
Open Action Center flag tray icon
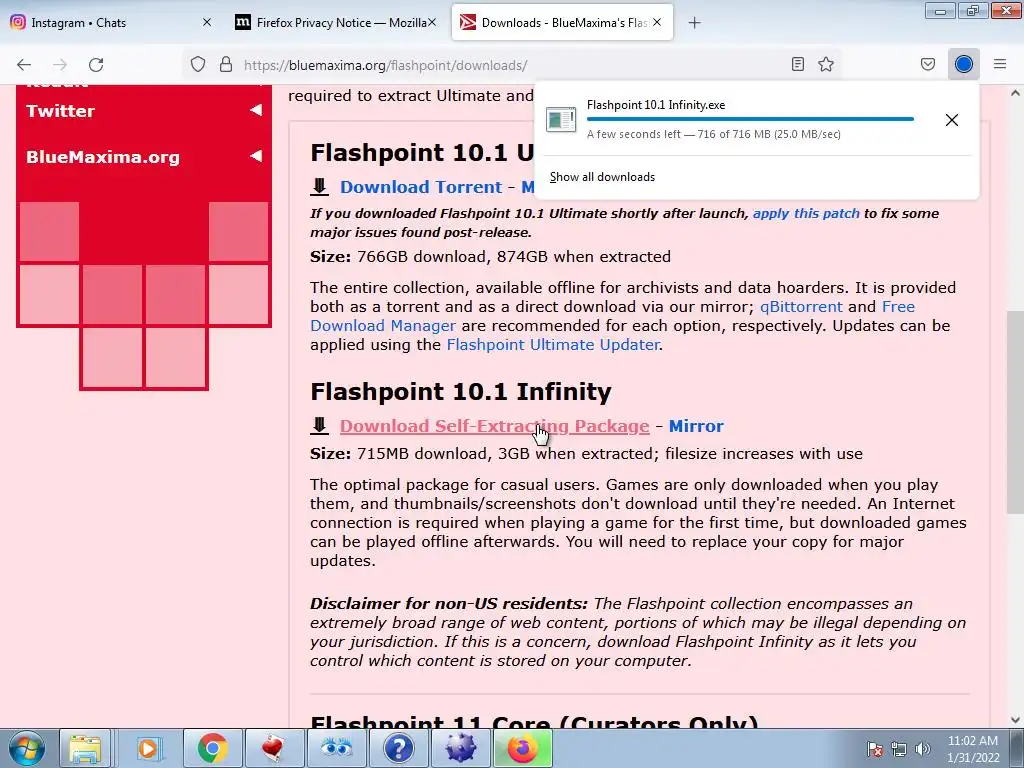pyautogui.click(x=874, y=749)
